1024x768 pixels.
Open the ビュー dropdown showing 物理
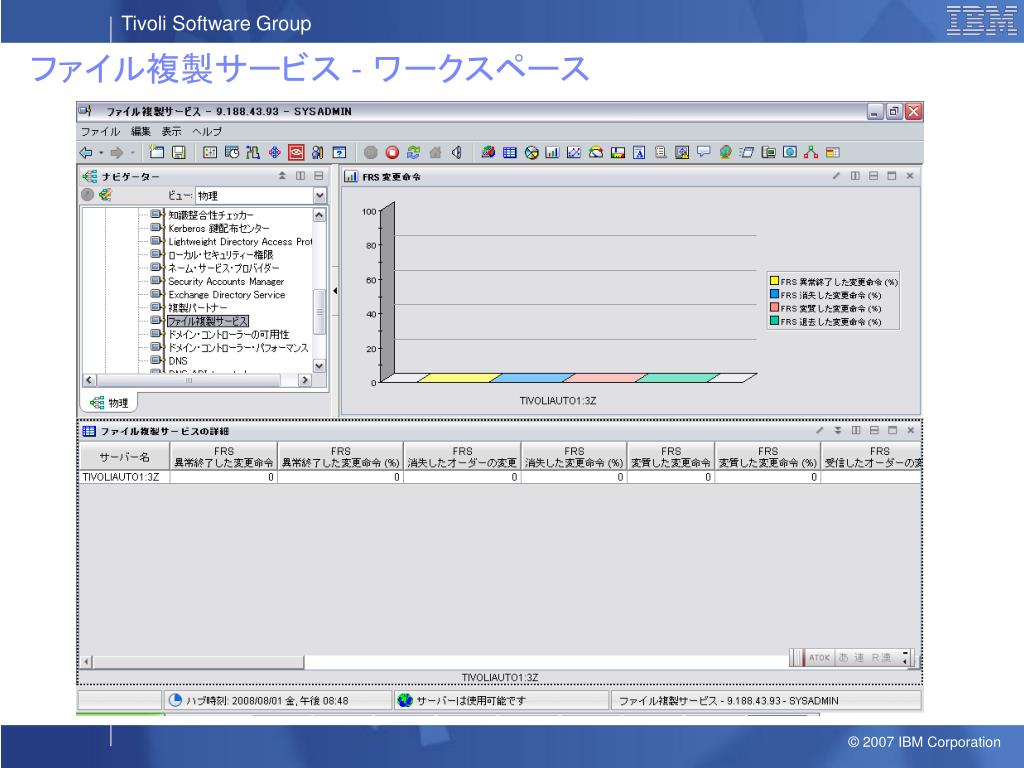click(319, 195)
